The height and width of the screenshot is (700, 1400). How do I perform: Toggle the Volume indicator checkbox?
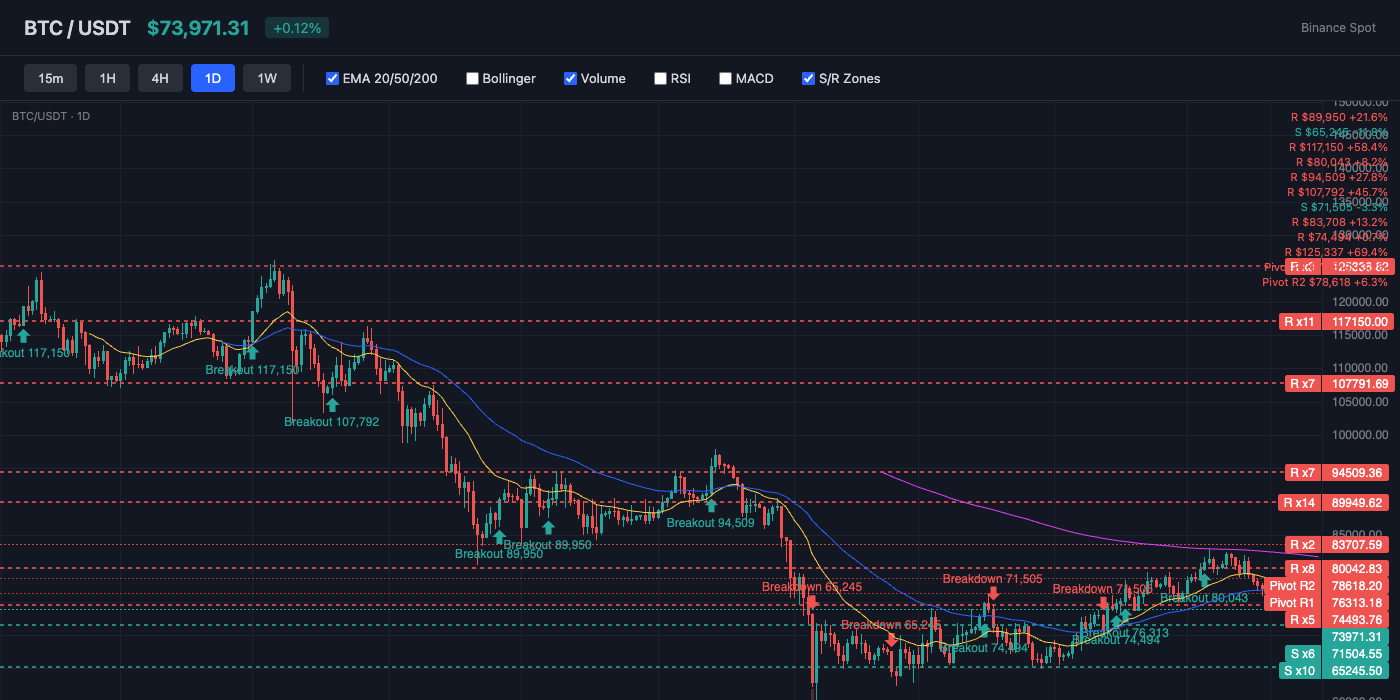pyautogui.click(x=570, y=78)
